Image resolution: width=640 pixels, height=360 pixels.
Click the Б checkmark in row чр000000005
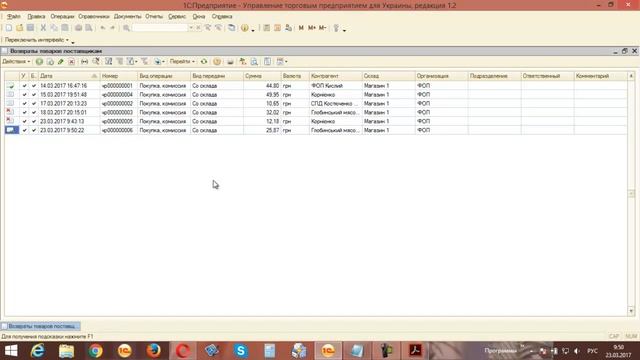[33, 121]
